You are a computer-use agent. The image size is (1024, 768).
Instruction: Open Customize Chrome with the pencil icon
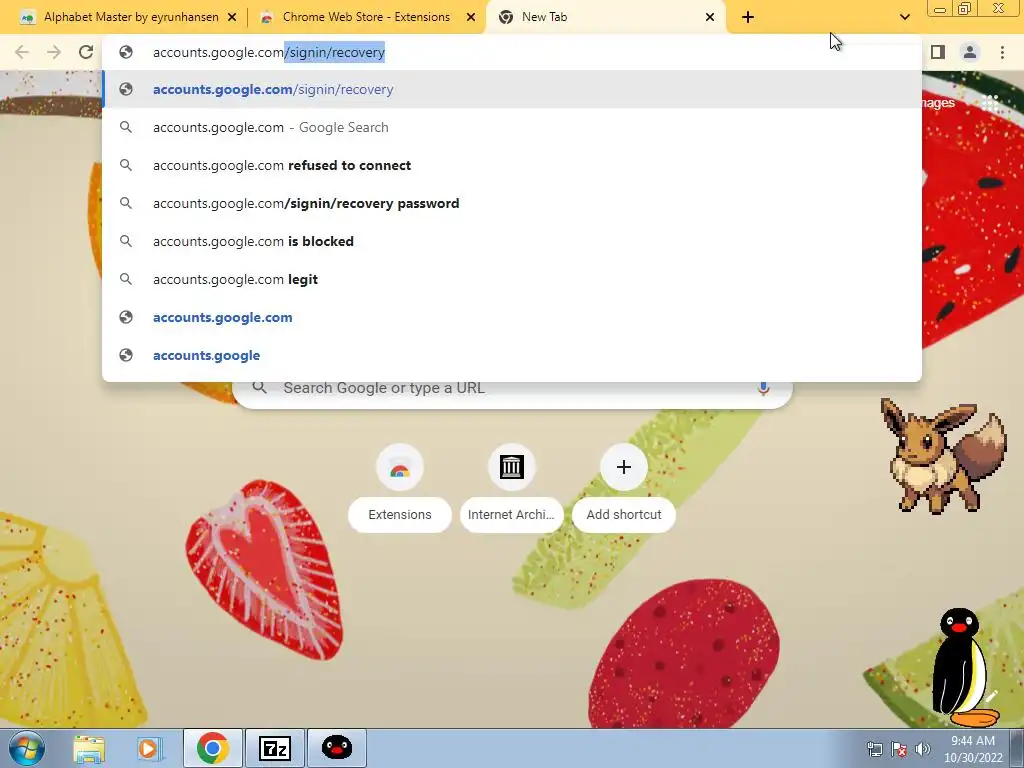pyautogui.click(x=991, y=697)
